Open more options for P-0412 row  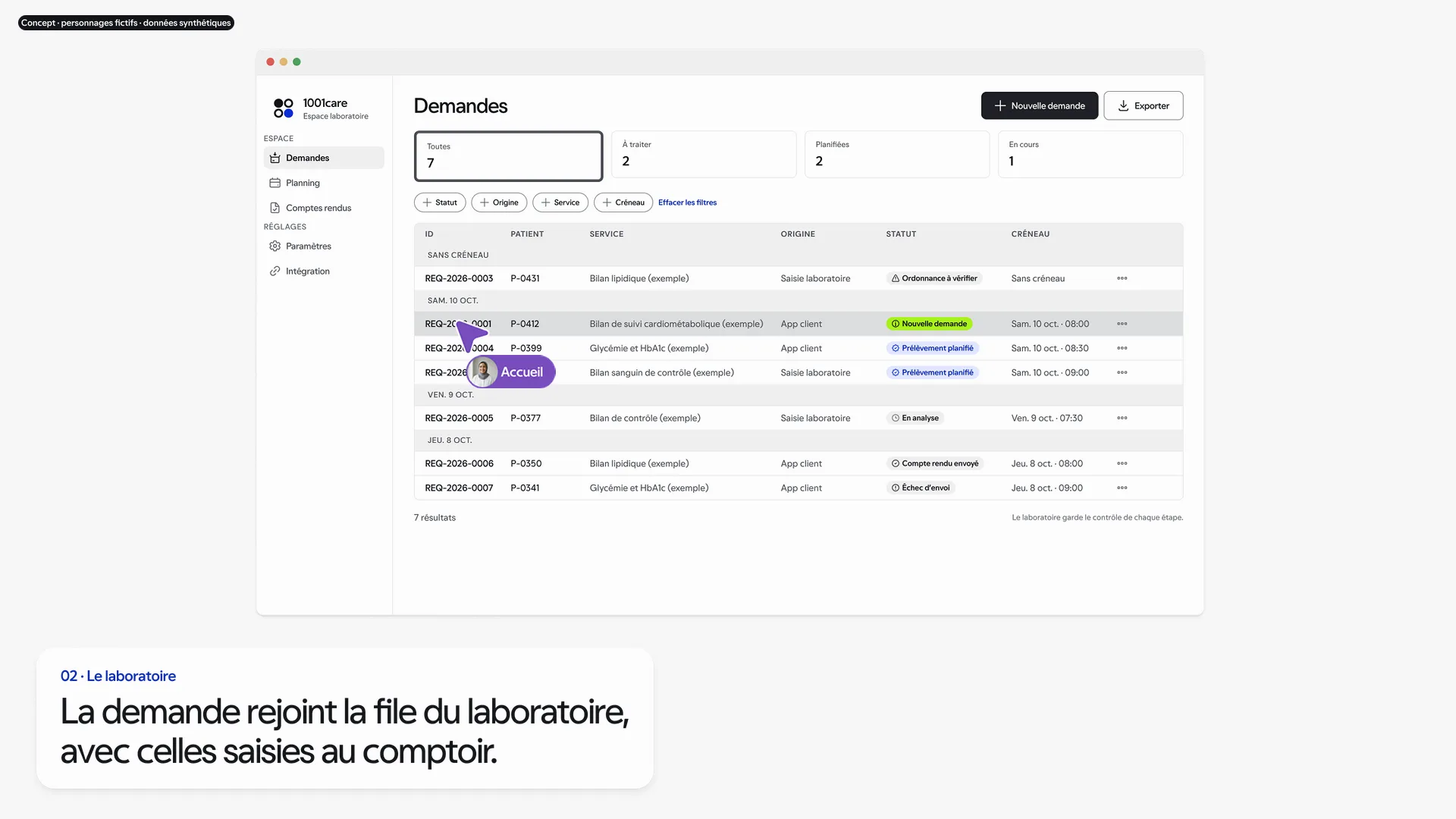click(1122, 324)
